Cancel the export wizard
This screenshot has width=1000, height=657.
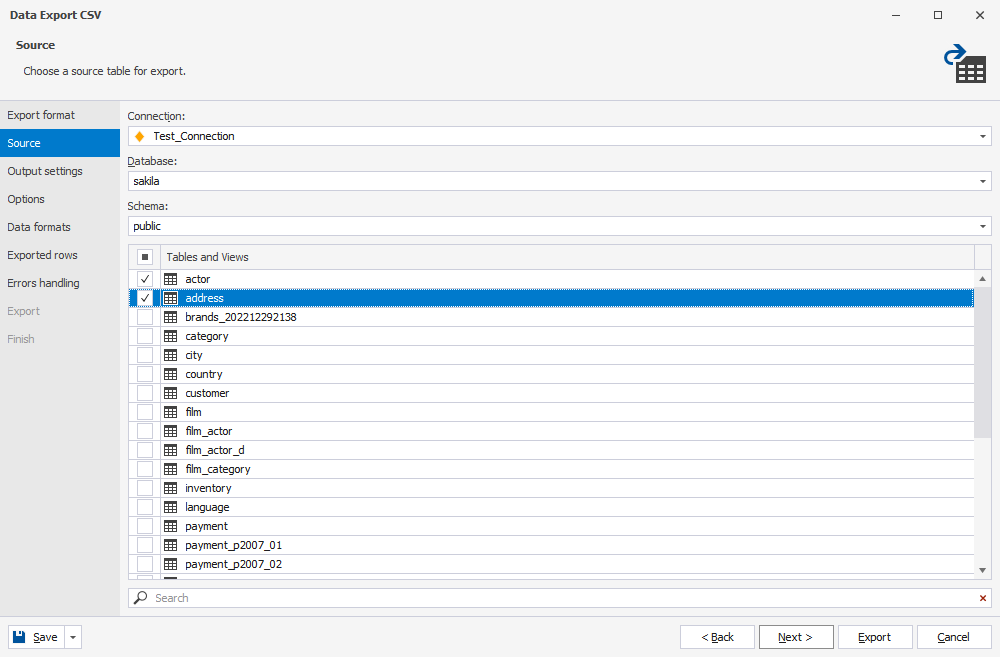(953, 637)
